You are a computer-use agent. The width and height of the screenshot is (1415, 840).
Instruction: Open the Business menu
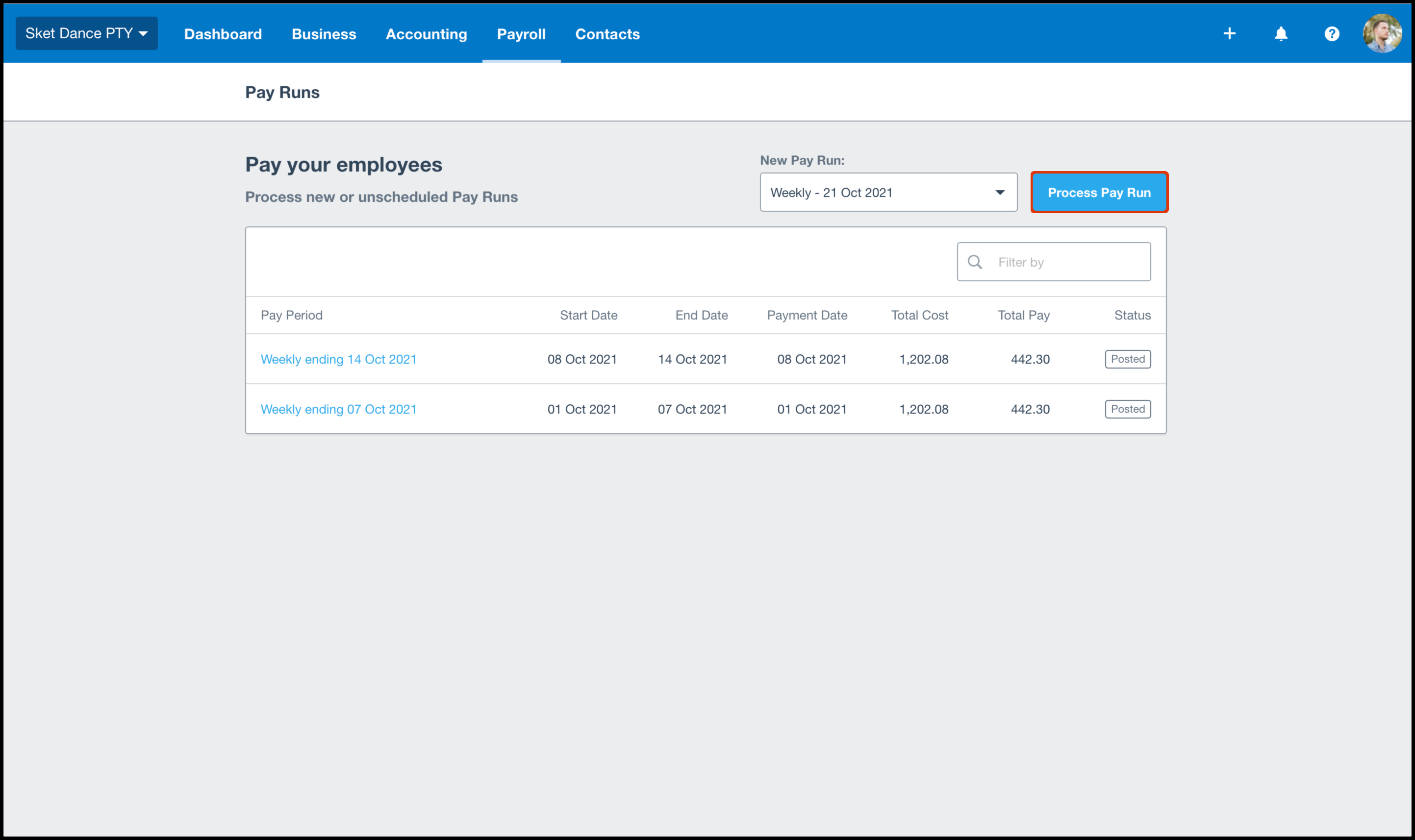tap(323, 34)
